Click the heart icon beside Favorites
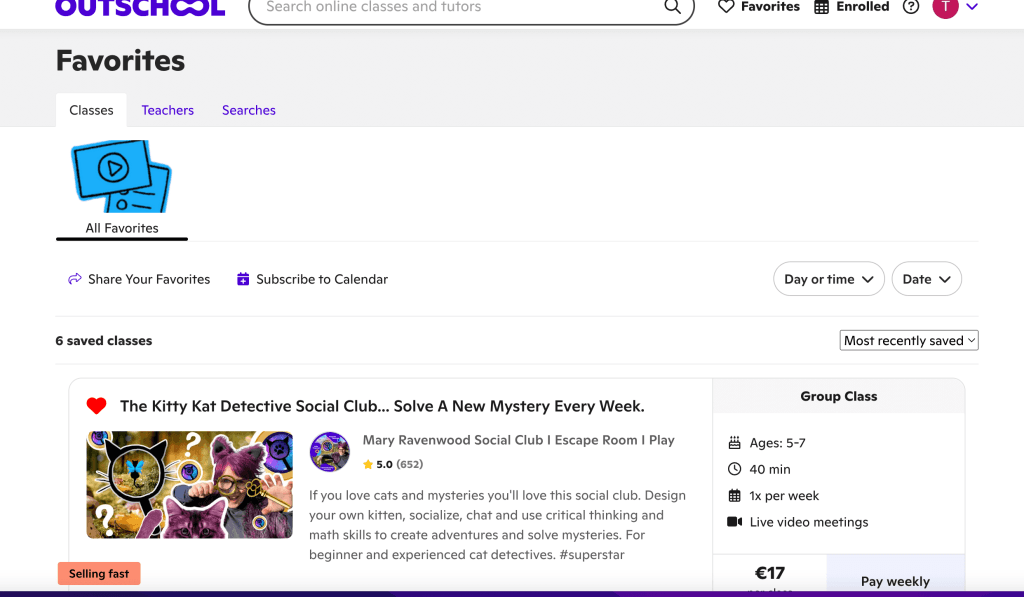Screen dimensions: 1024x597 (x=727, y=7)
